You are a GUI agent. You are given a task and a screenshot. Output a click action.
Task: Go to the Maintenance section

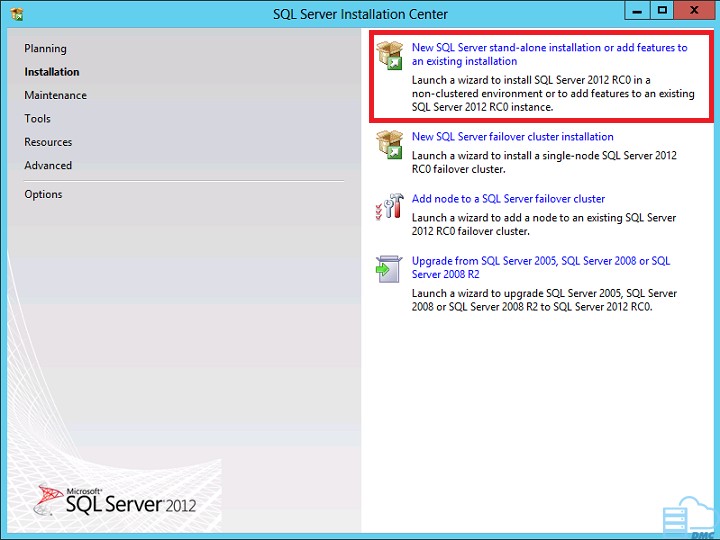pyautogui.click(x=56, y=95)
